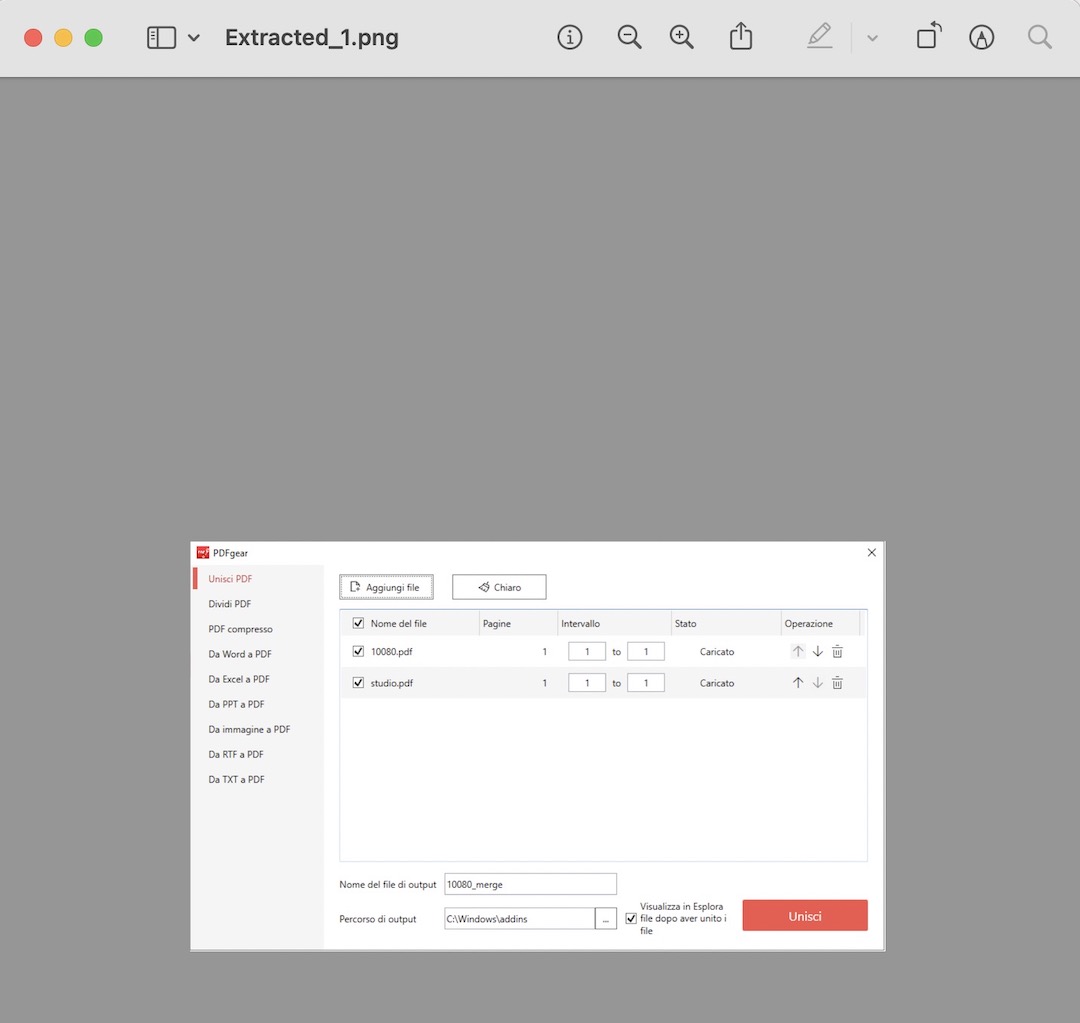
Task: Open the sidebar view options dropdown
Action: pos(194,38)
